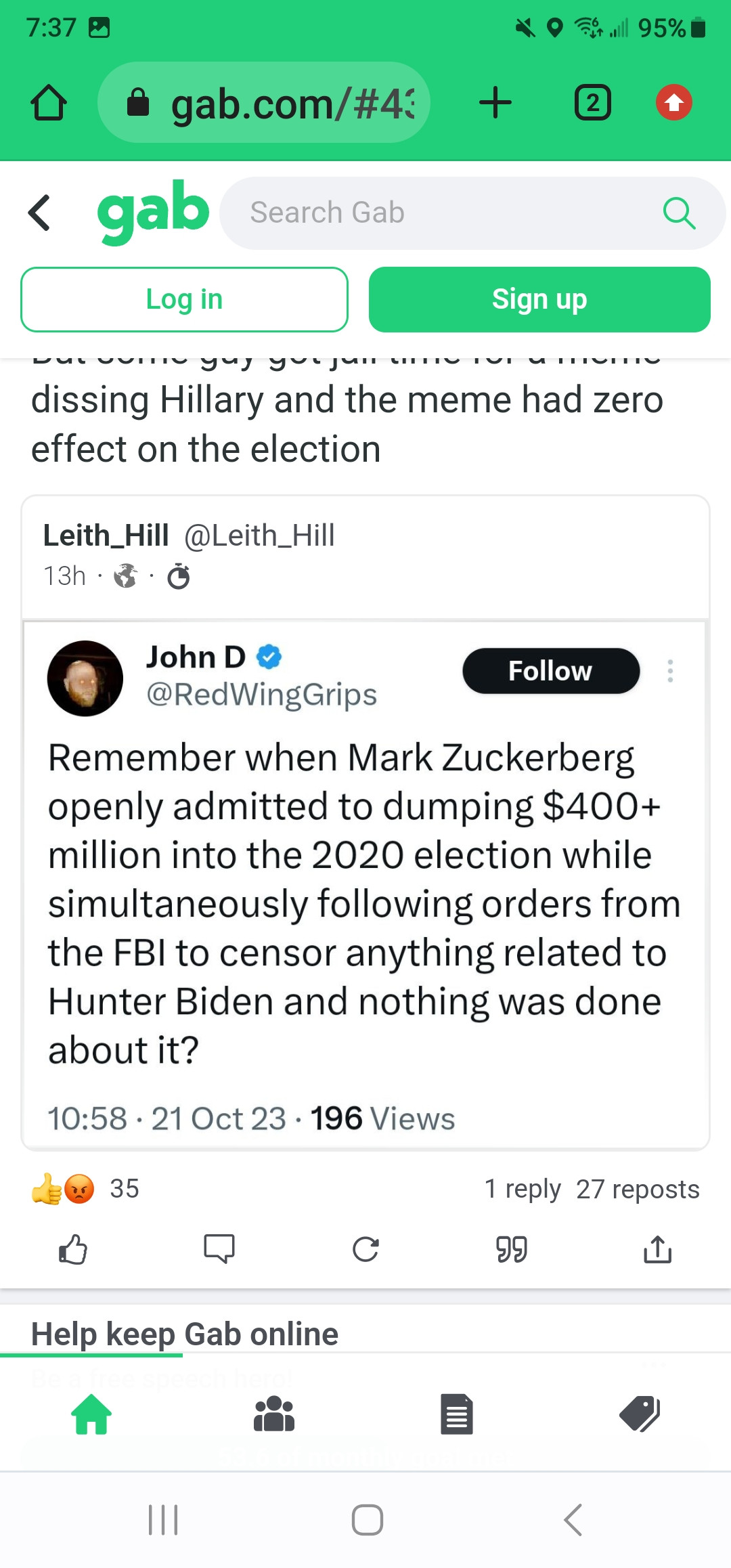The height and width of the screenshot is (1568, 731).
Task: Open the three-dot menu on tweet
Action: 670,671
